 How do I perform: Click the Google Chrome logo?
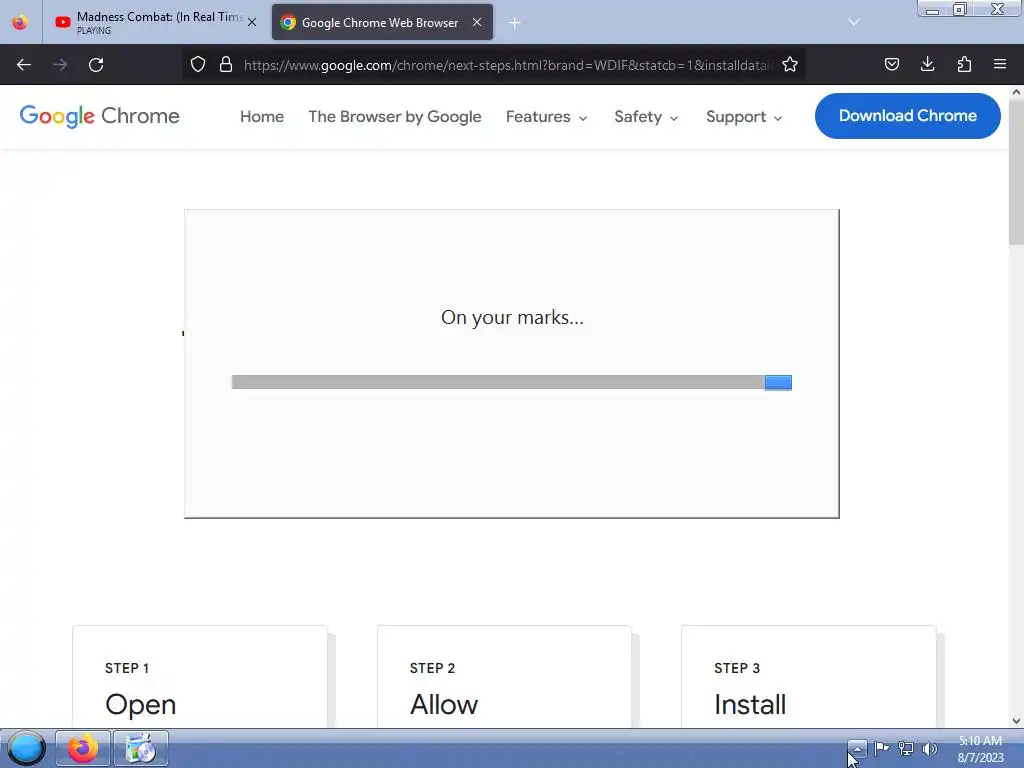point(99,116)
